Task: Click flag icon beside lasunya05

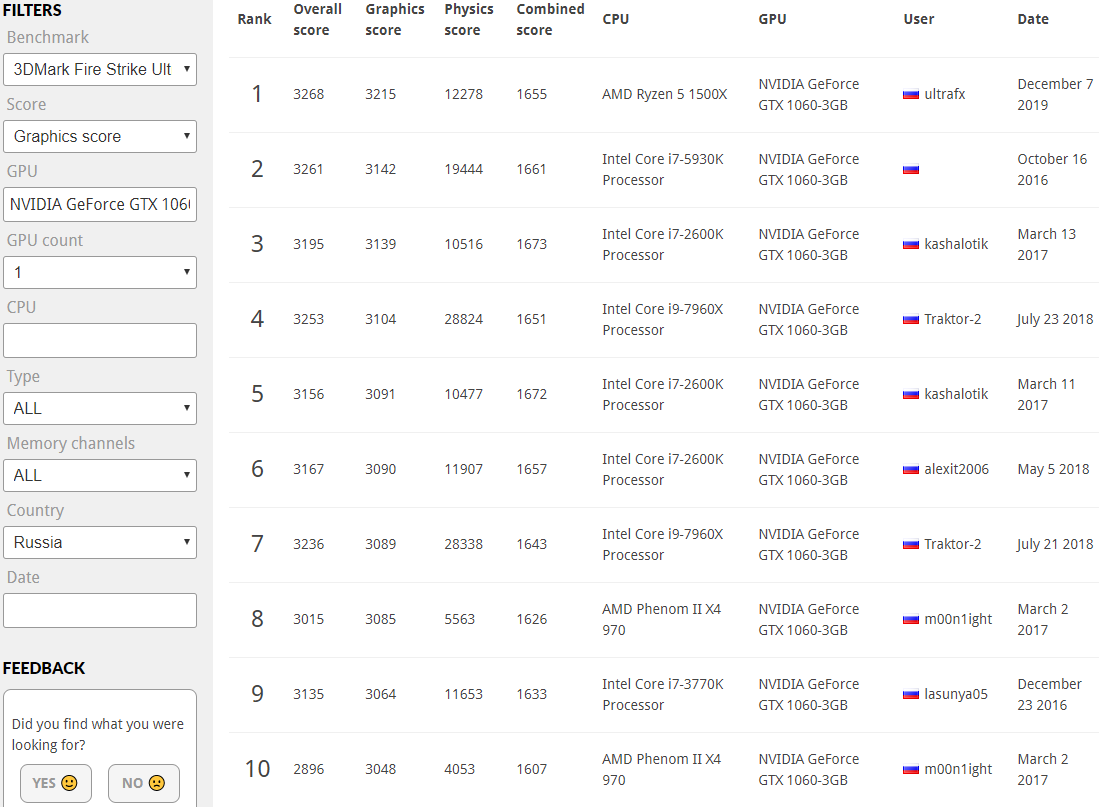Action: (x=910, y=695)
